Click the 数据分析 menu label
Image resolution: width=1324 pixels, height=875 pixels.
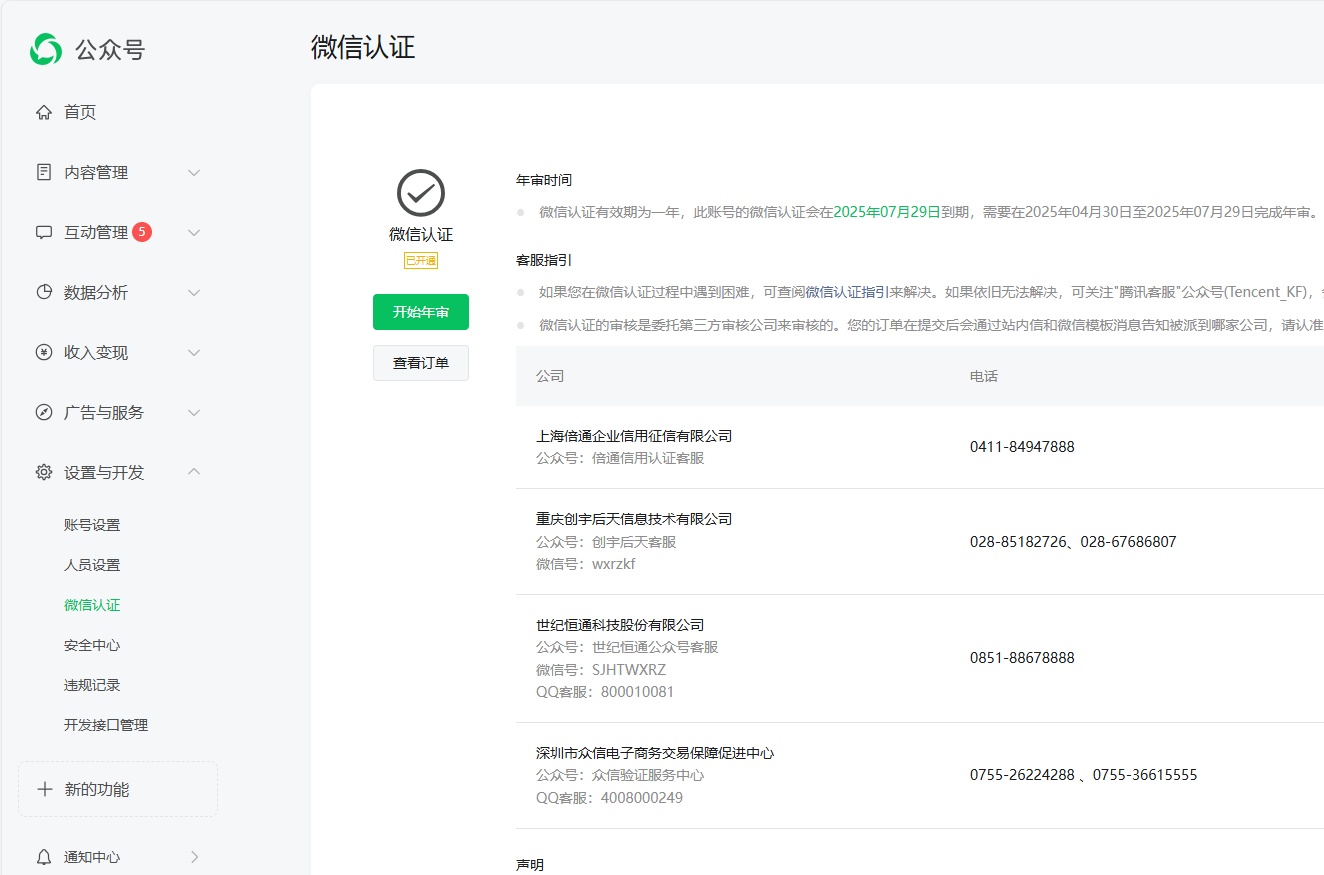coord(96,292)
